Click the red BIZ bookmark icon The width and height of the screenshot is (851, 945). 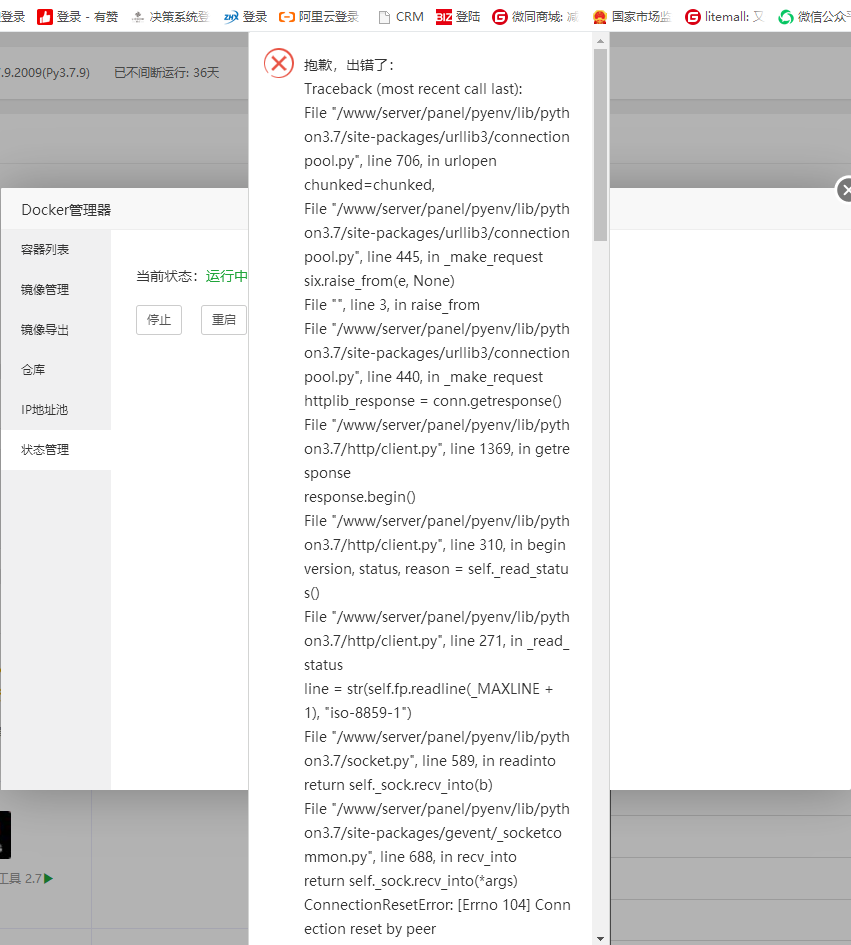tap(444, 17)
